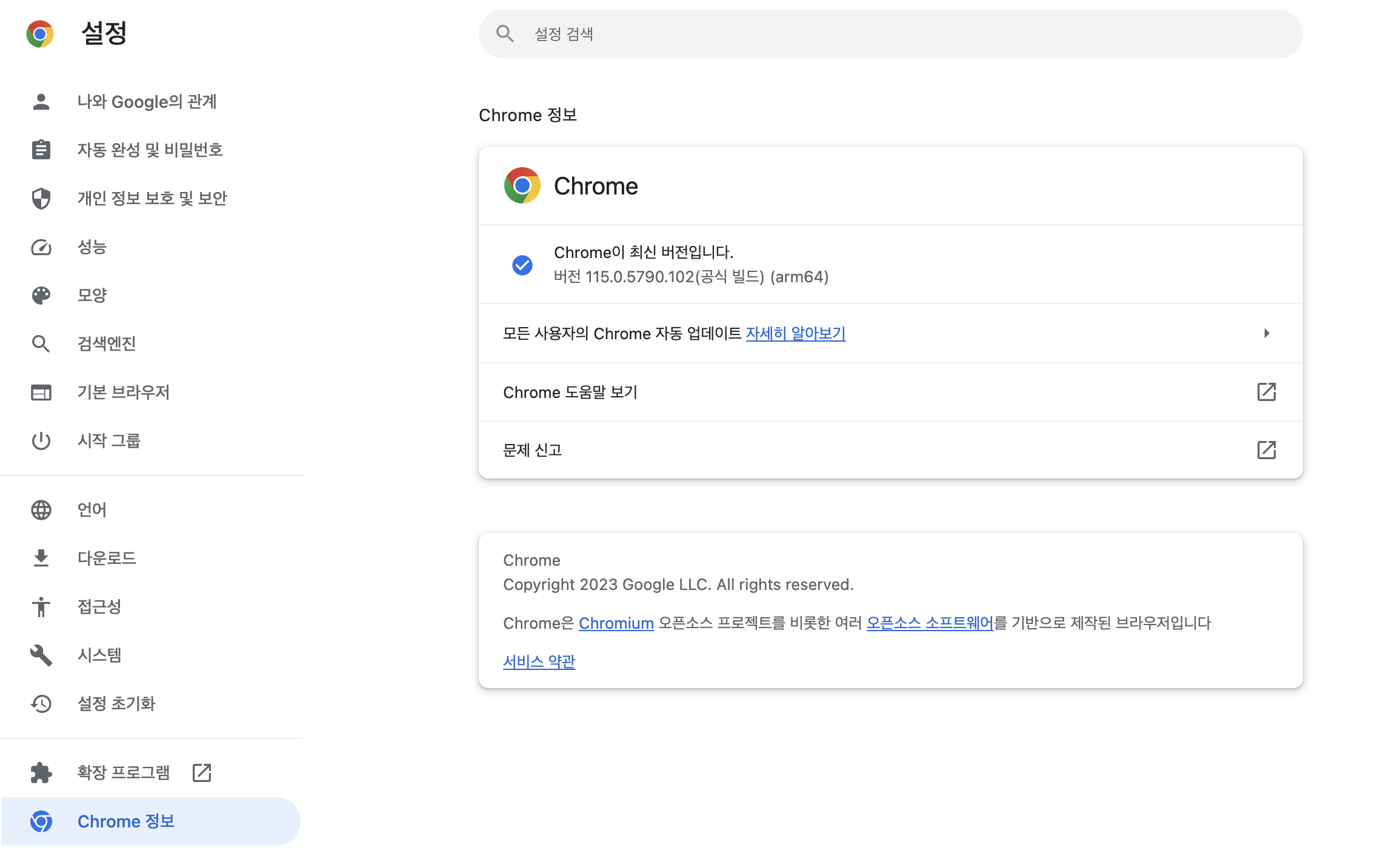Click the power icon for 시작 그룹

click(41, 441)
